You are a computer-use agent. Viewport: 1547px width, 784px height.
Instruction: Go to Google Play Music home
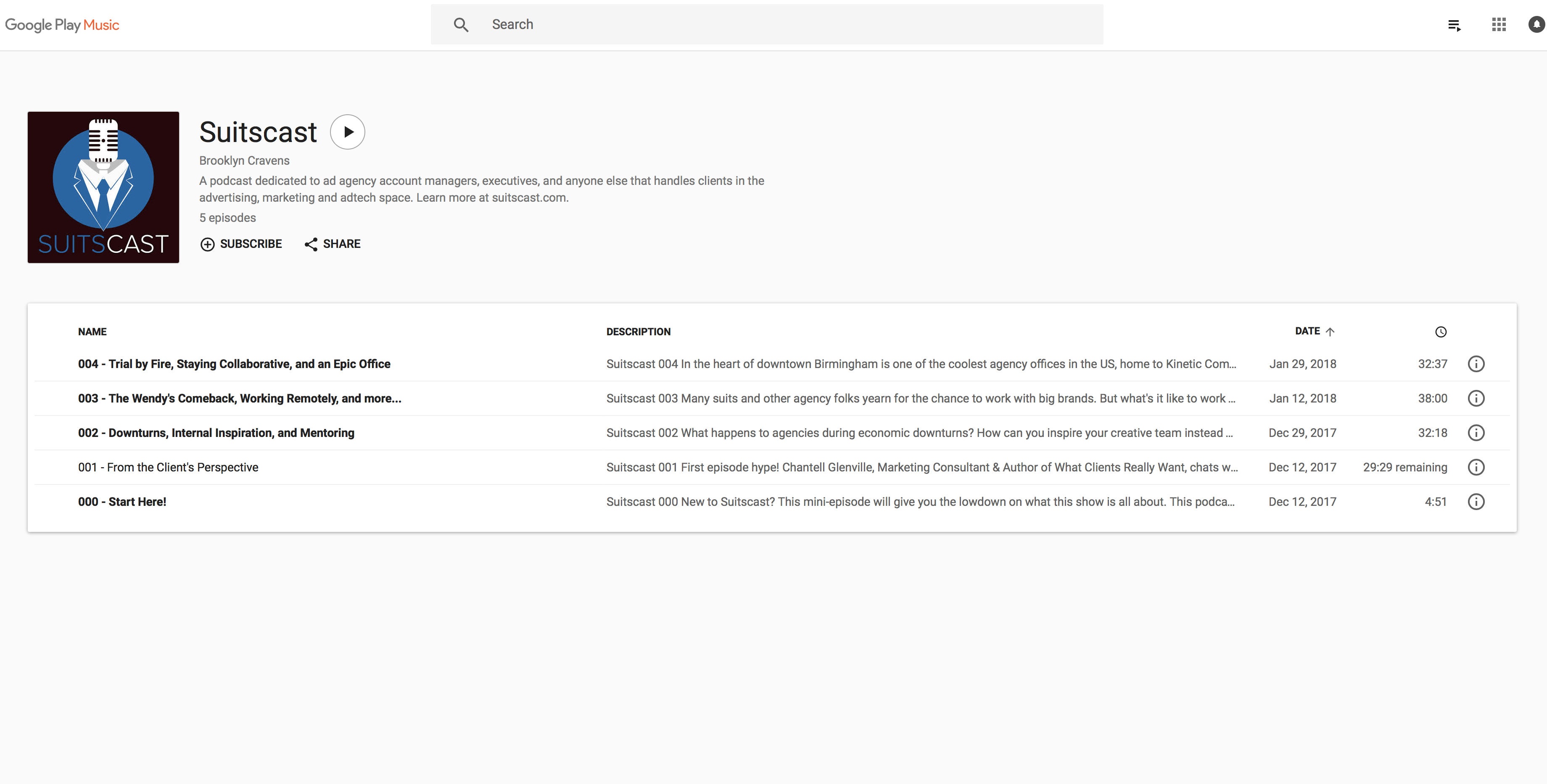[63, 25]
